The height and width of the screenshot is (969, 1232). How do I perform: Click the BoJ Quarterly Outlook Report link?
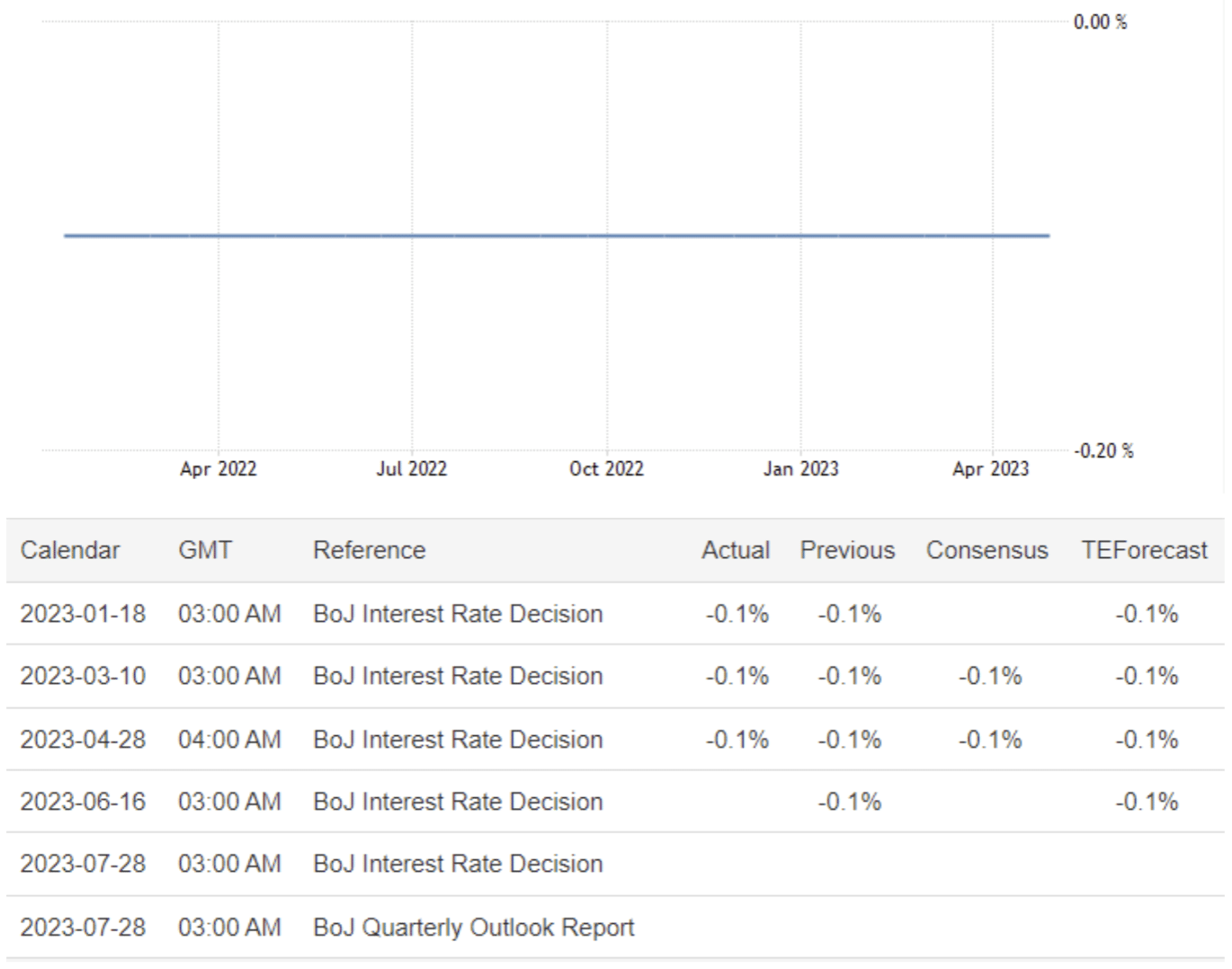473,927
